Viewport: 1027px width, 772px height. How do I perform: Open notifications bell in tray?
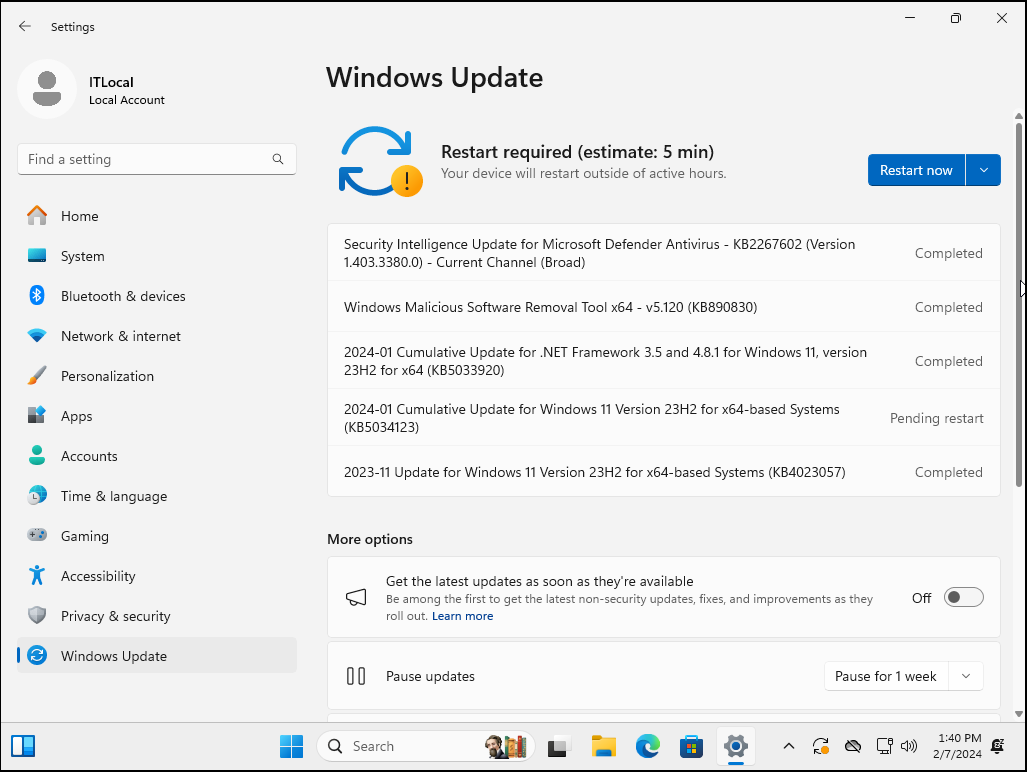998,746
